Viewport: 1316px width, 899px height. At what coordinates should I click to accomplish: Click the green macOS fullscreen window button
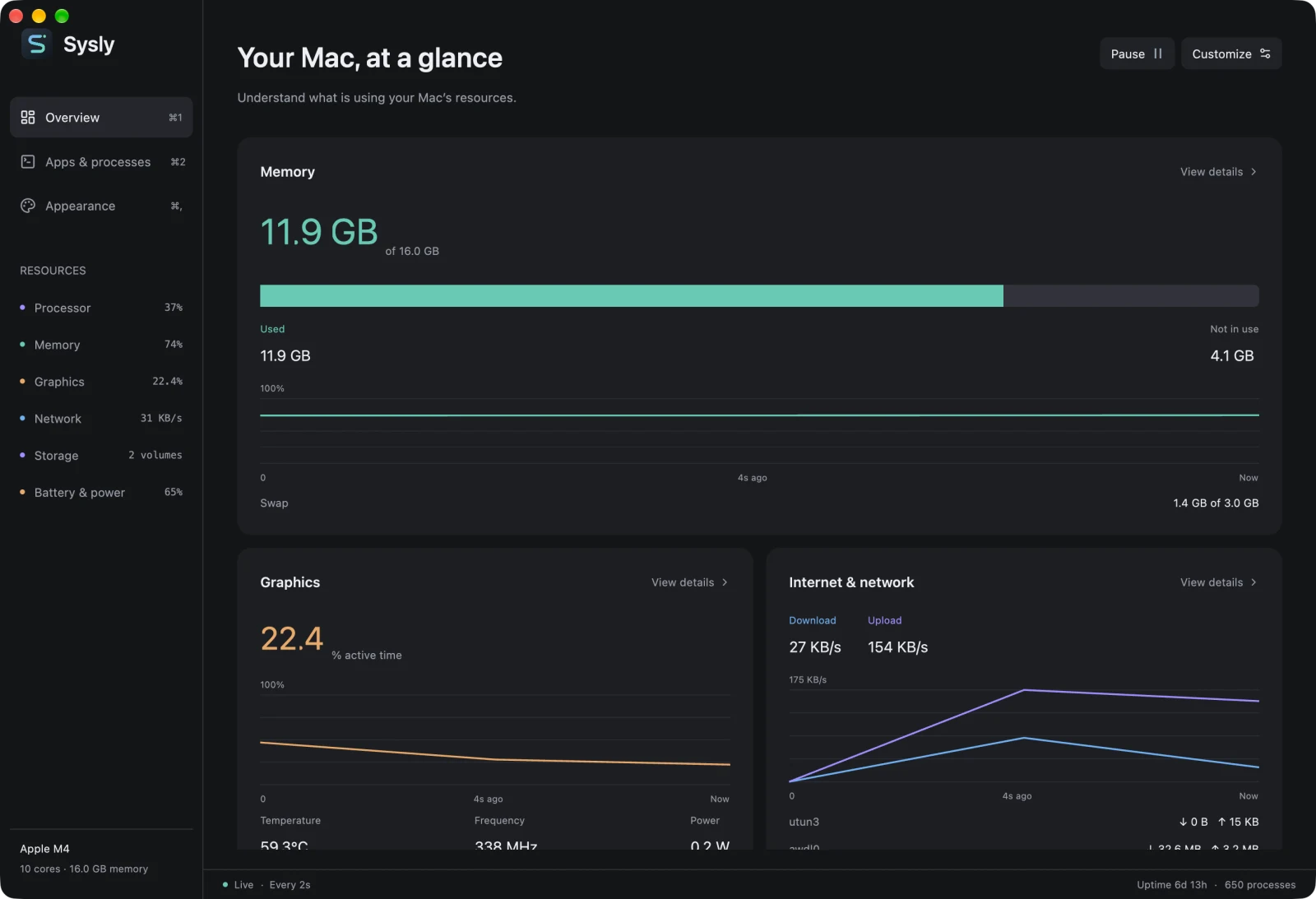pyautogui.click(x=62, y=16)
